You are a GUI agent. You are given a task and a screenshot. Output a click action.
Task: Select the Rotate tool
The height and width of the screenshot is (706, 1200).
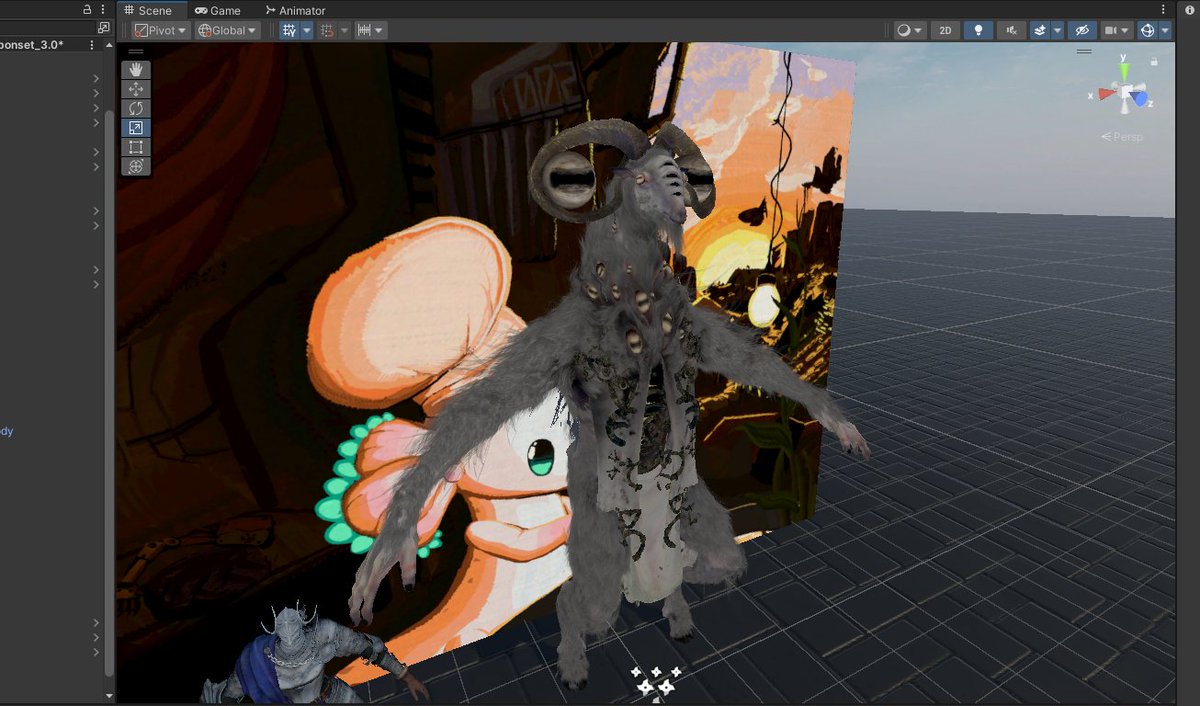pos(136,108)
